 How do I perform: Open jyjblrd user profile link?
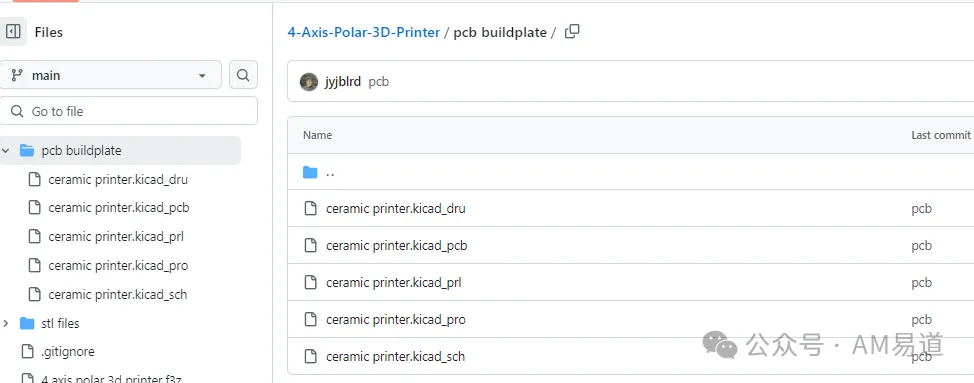[x=342, y=81]
